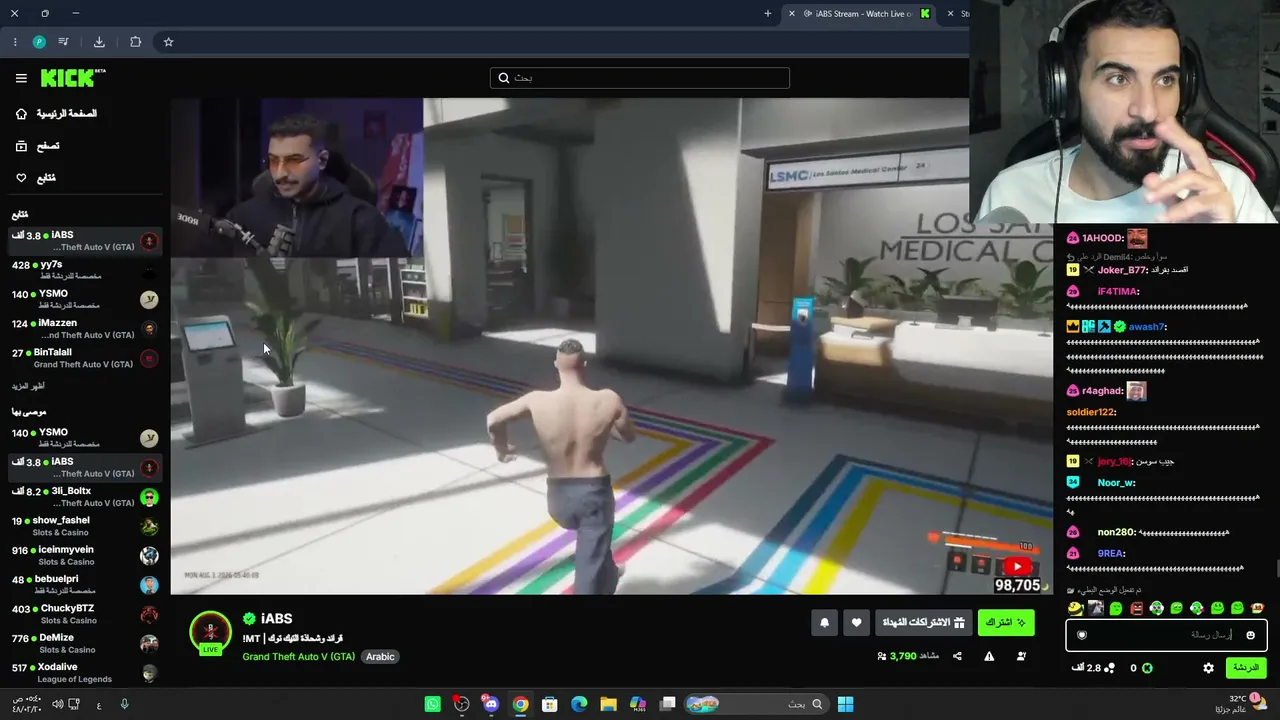Open WhatsApp from the taskbar

(x=432, y=704)
